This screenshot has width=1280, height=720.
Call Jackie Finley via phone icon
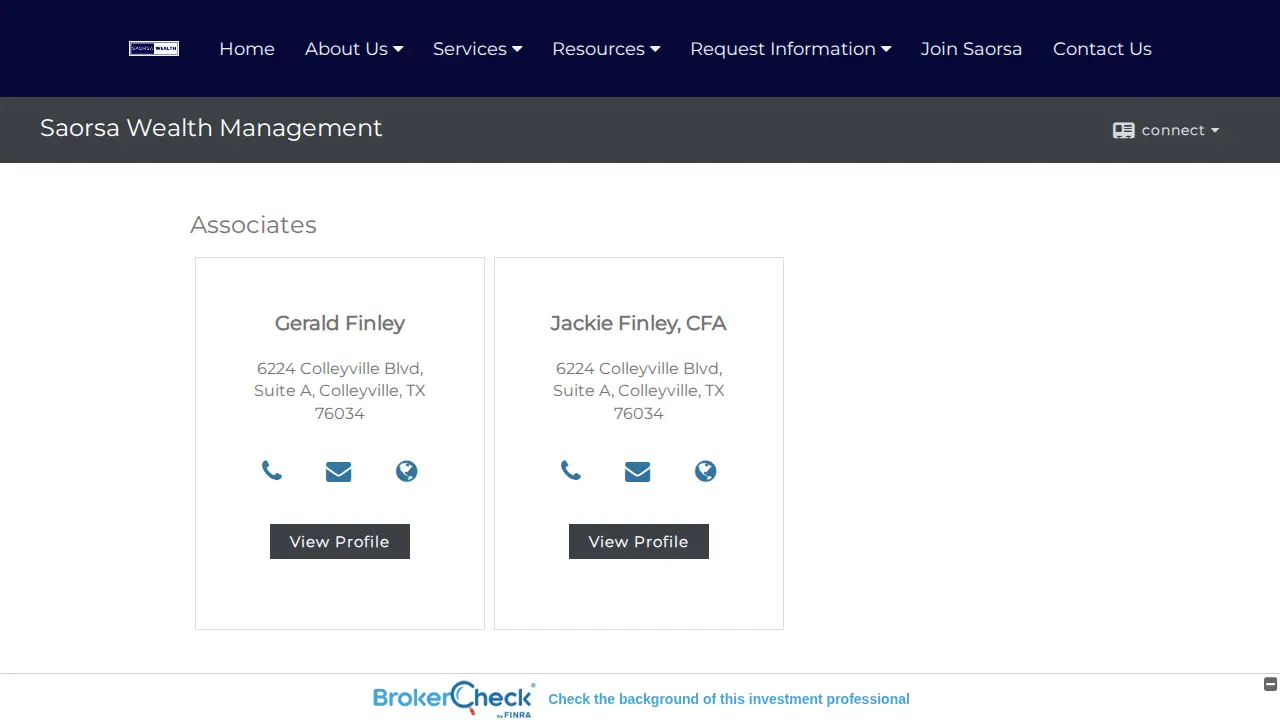tap(571, 471)
